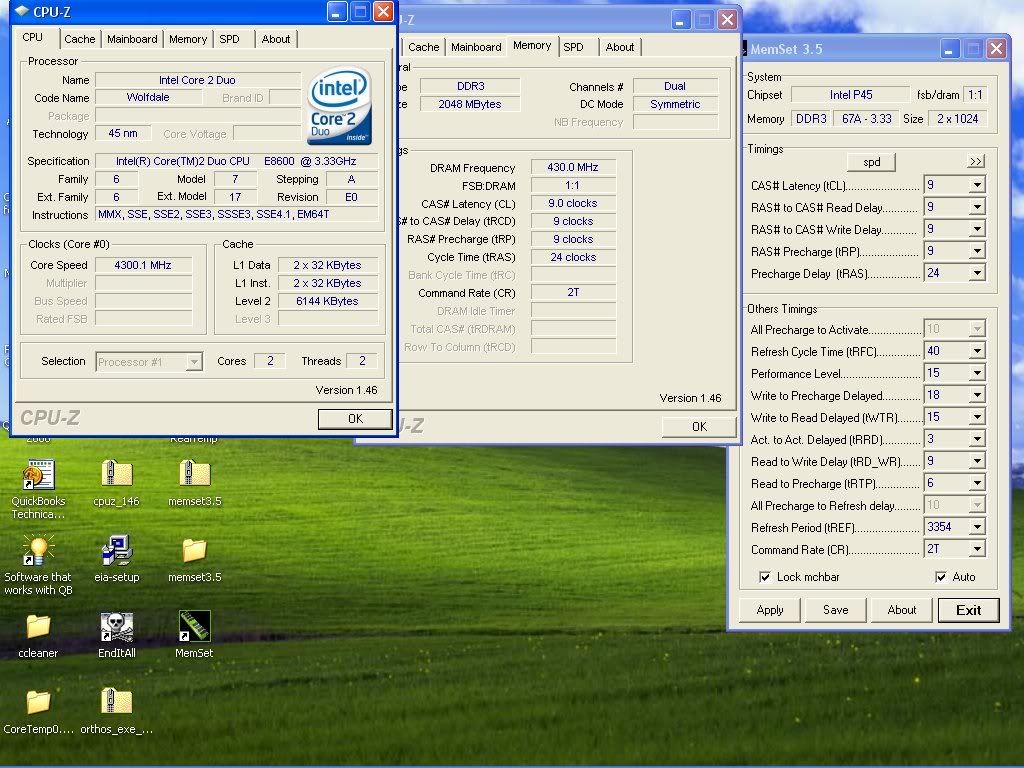The width and height of the screenshot is (1024, 768).
Task: Click Exit in MemSet
Action: pos(968,610)
